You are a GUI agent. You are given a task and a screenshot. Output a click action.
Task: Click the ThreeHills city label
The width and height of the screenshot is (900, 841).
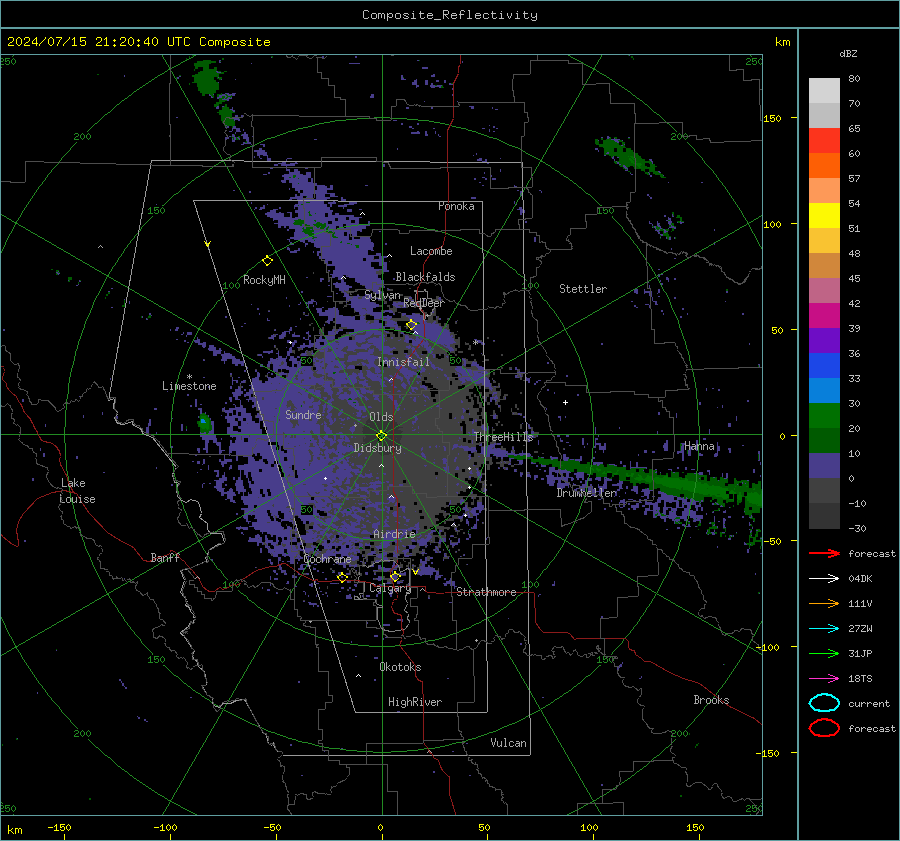coord(503,437)
